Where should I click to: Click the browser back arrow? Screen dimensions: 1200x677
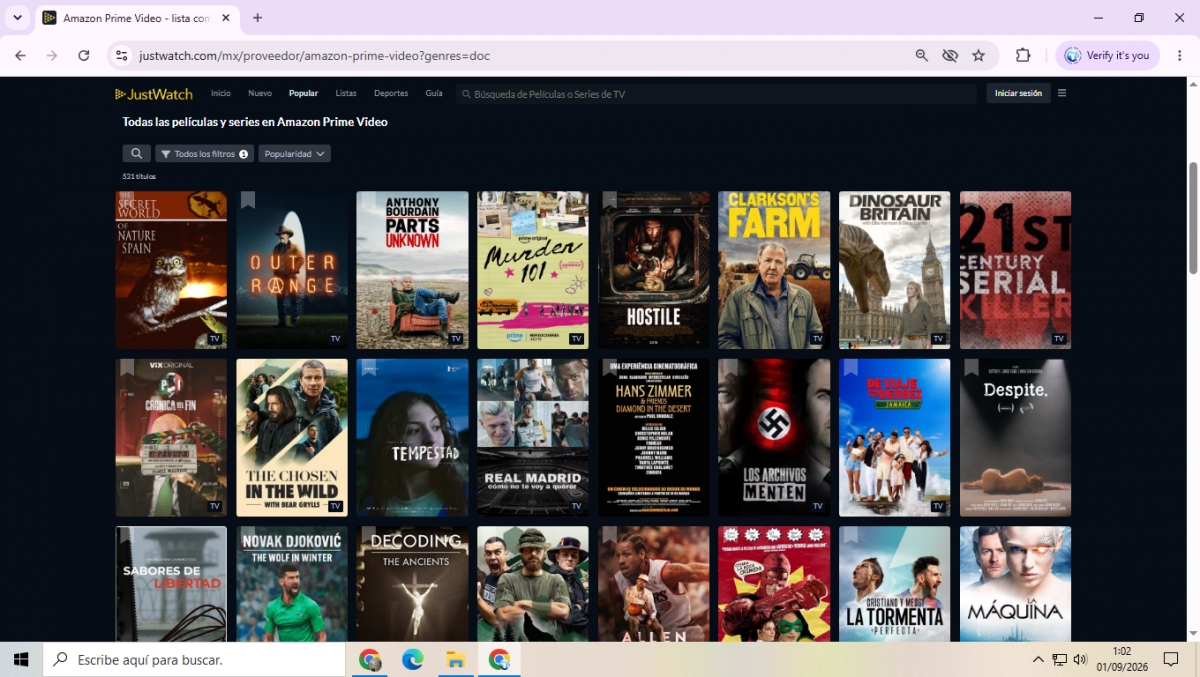click(19, 55)
